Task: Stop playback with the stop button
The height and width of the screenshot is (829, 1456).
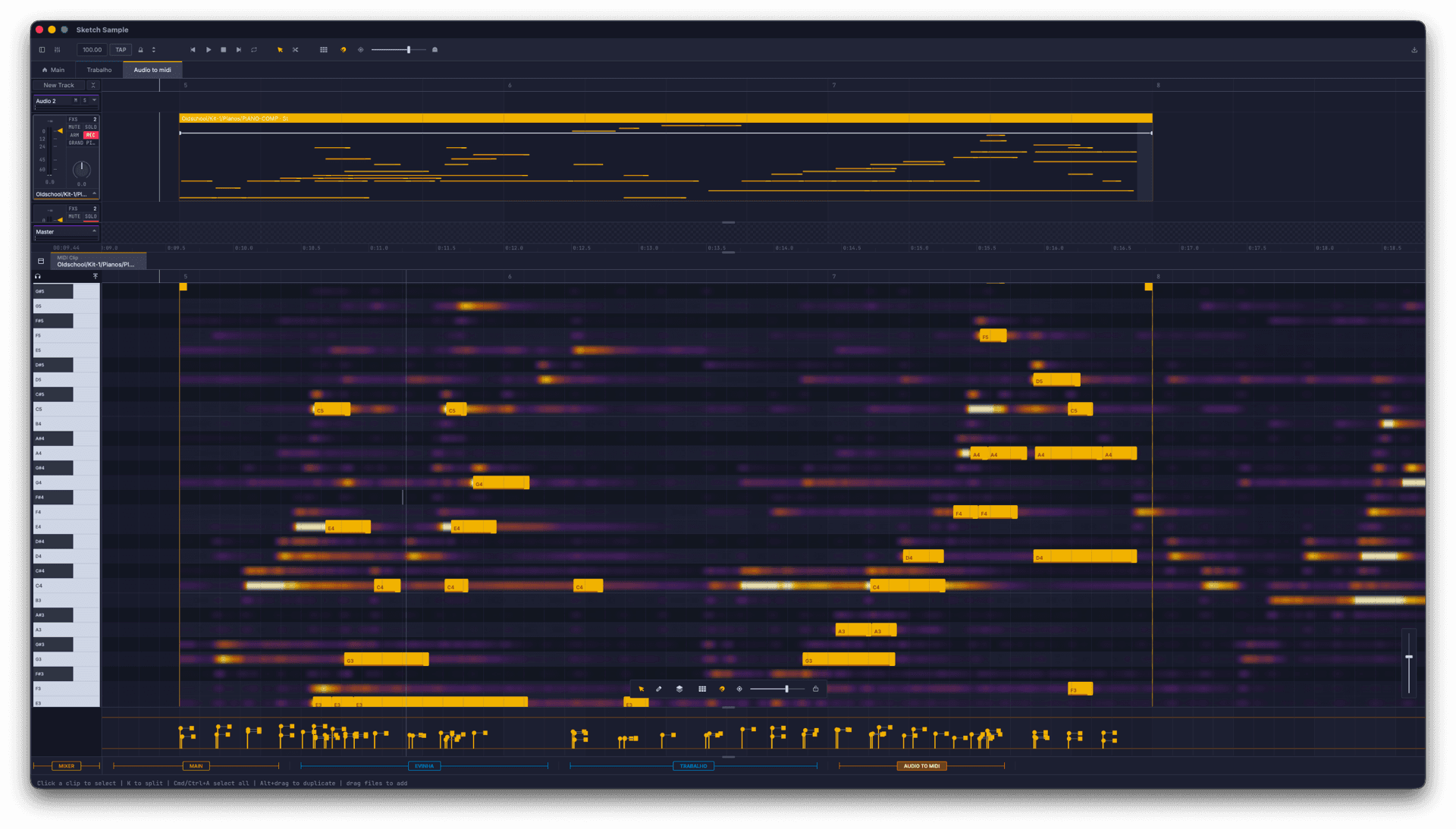Action: pos(224,50)
